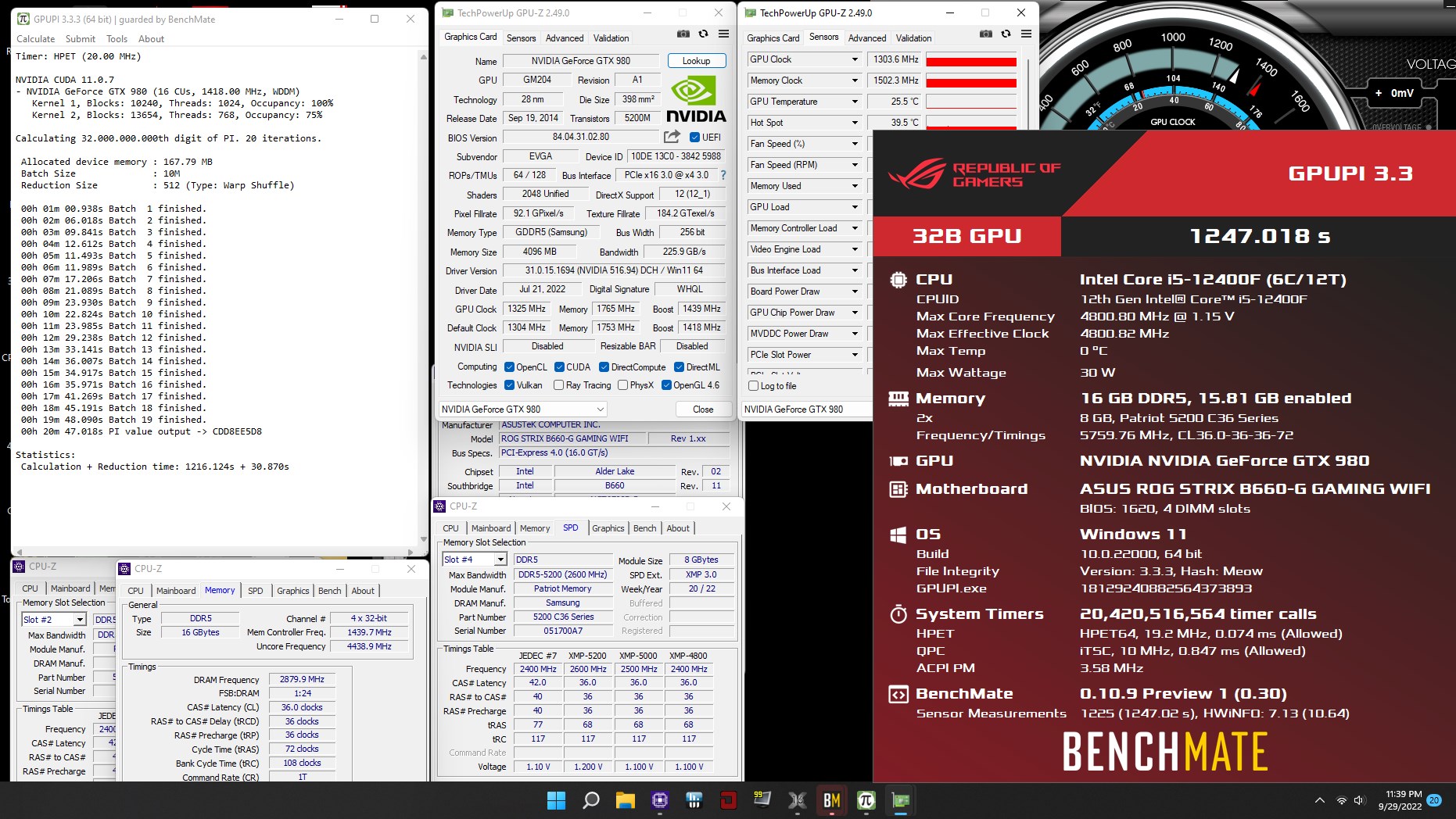
Task: Expand Hot Spot sensor dropdown
Action: click(x=855, y=123)
